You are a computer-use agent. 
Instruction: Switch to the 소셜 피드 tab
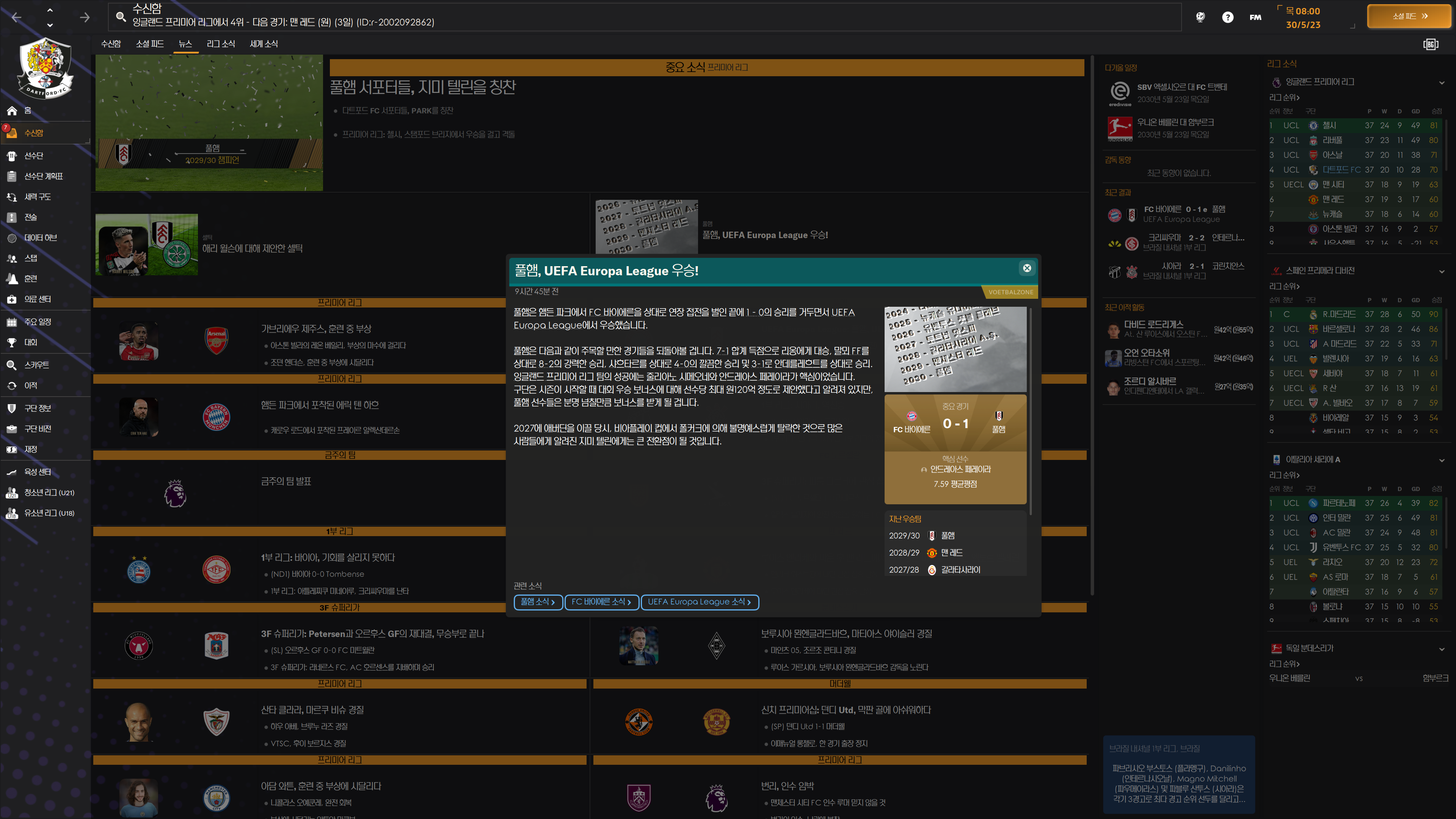pyautogui.click(x=150, y=44)
